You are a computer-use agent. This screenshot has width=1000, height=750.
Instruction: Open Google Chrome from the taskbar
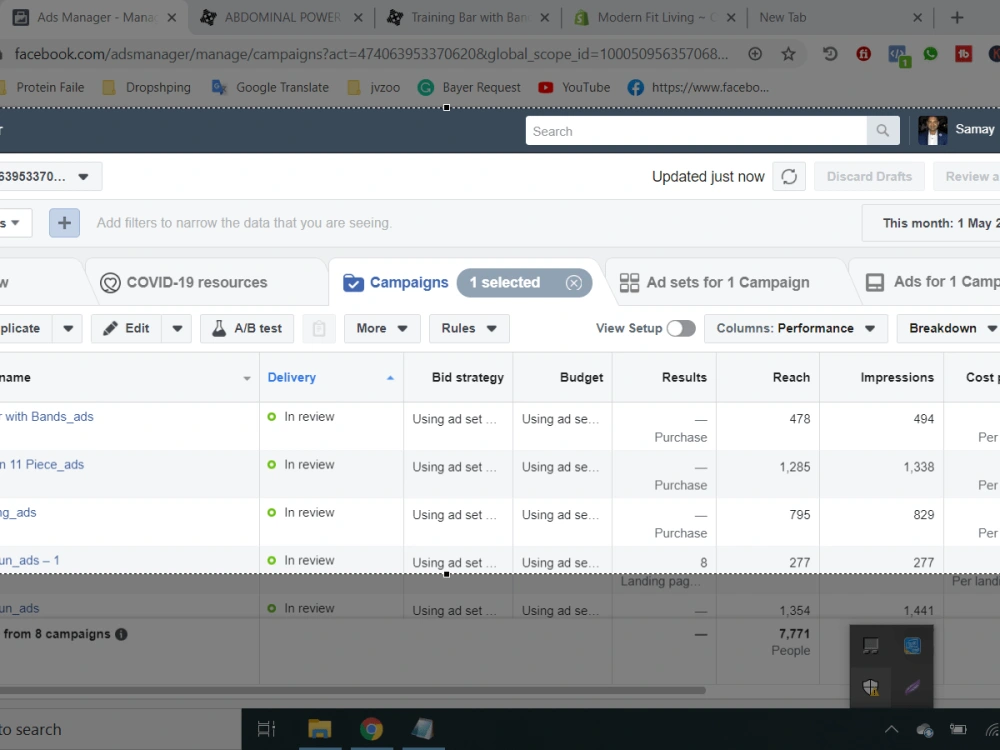371,728
